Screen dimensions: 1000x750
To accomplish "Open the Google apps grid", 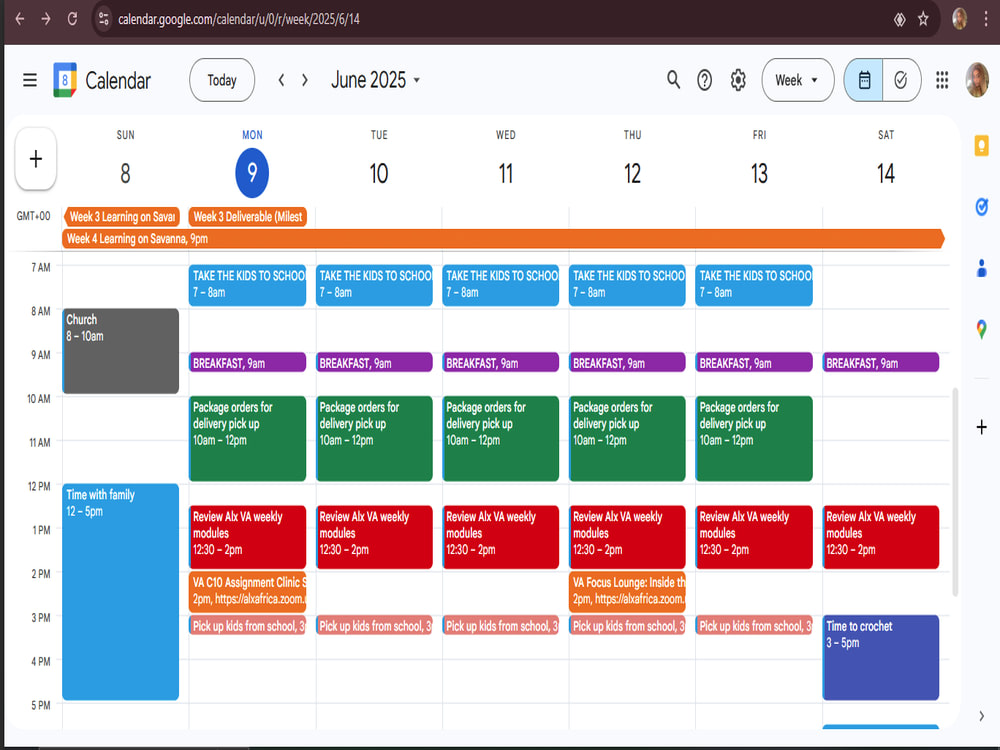I will coord(942,80).
